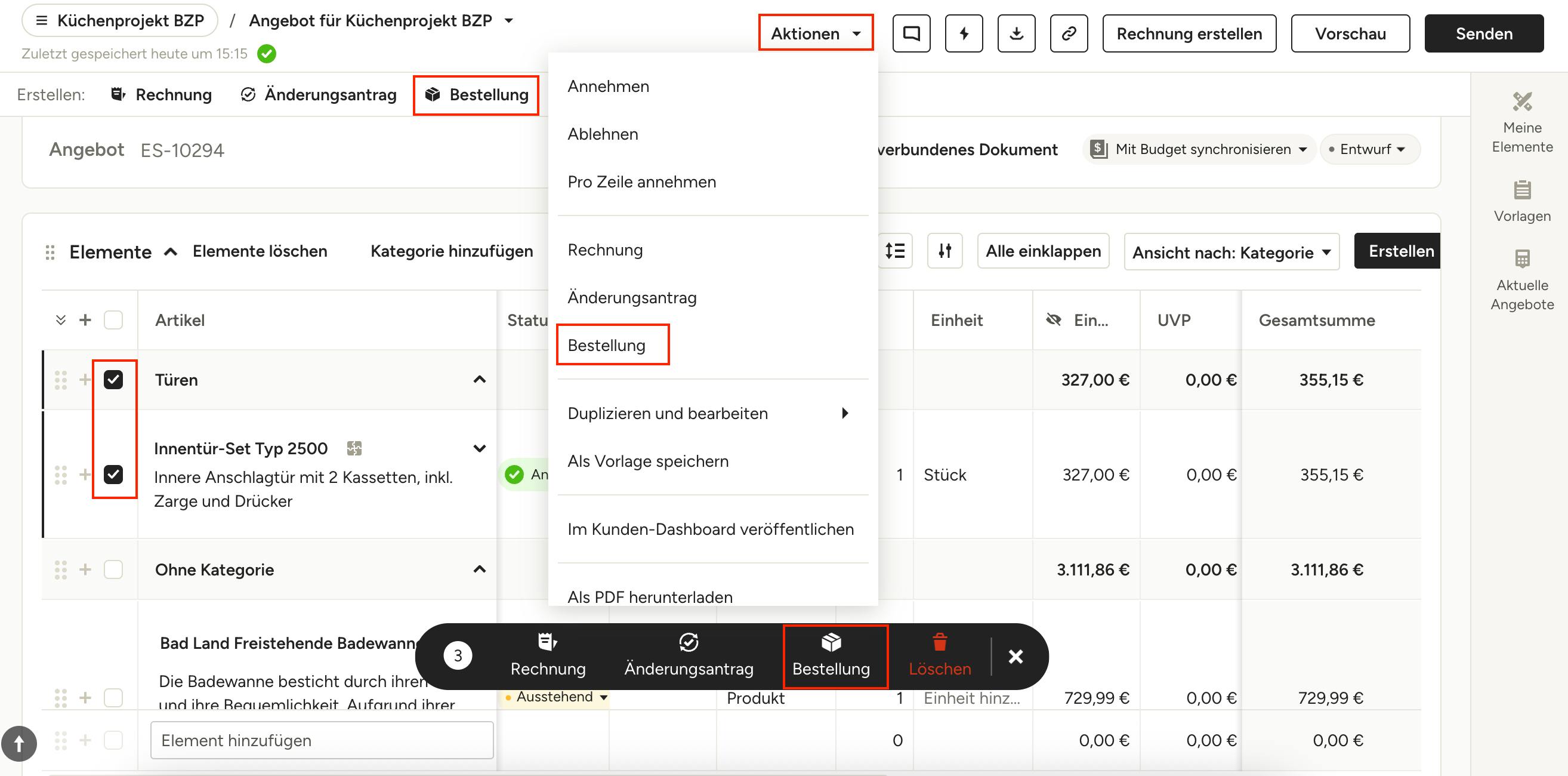Click drag handle of Türen row
This screenshot has width=1568, height=776.
point(60,380)
